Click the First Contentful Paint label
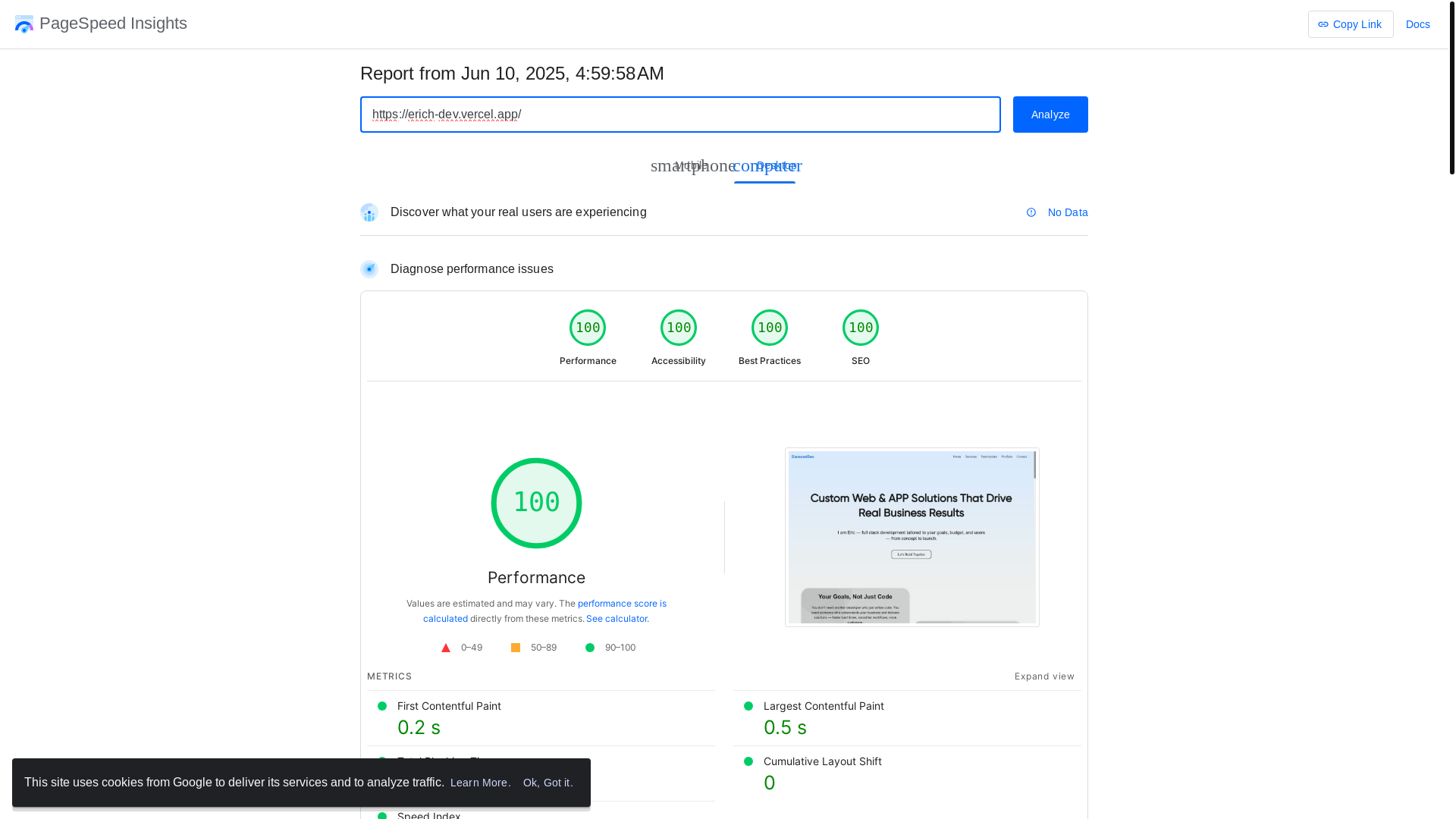This screenshot has width=1456, height=819. 449,706
